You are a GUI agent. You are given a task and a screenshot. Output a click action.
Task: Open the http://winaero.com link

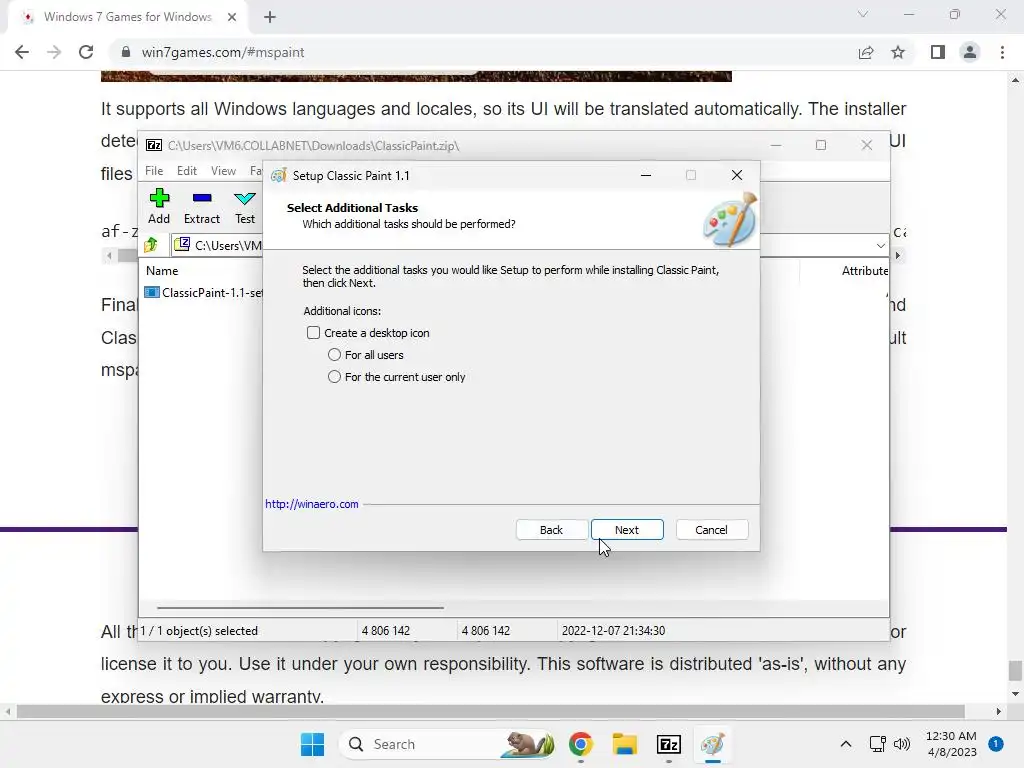312,504
